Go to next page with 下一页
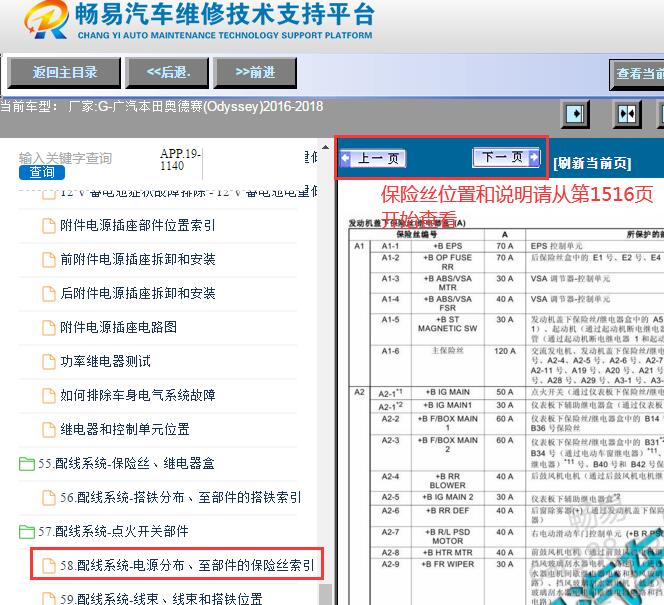664x605 pixels. 506,157
